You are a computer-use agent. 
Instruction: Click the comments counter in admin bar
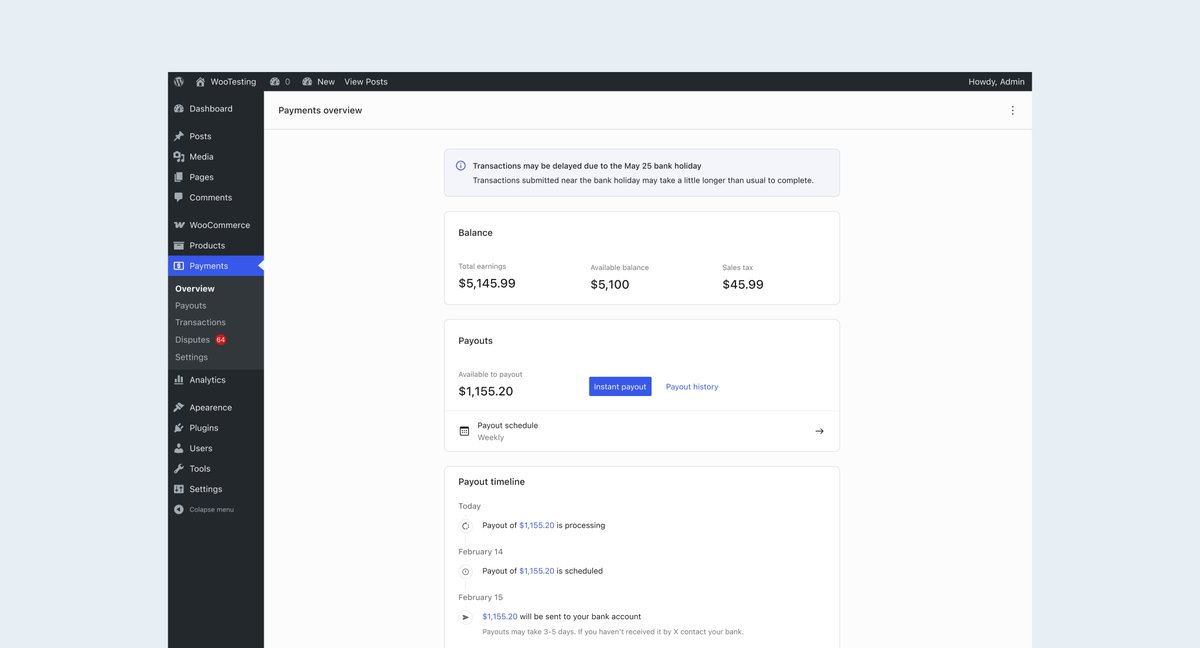click(280, 82)
